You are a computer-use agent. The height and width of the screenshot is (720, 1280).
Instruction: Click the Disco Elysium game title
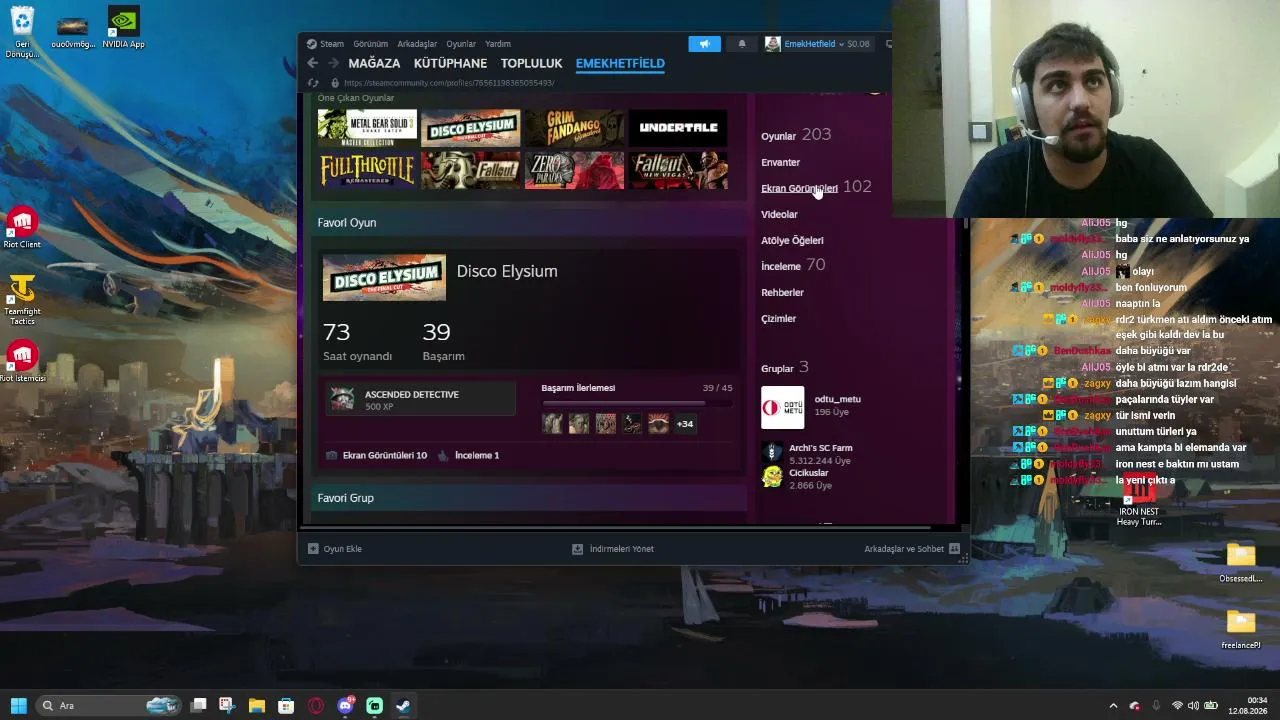point(507,271)
